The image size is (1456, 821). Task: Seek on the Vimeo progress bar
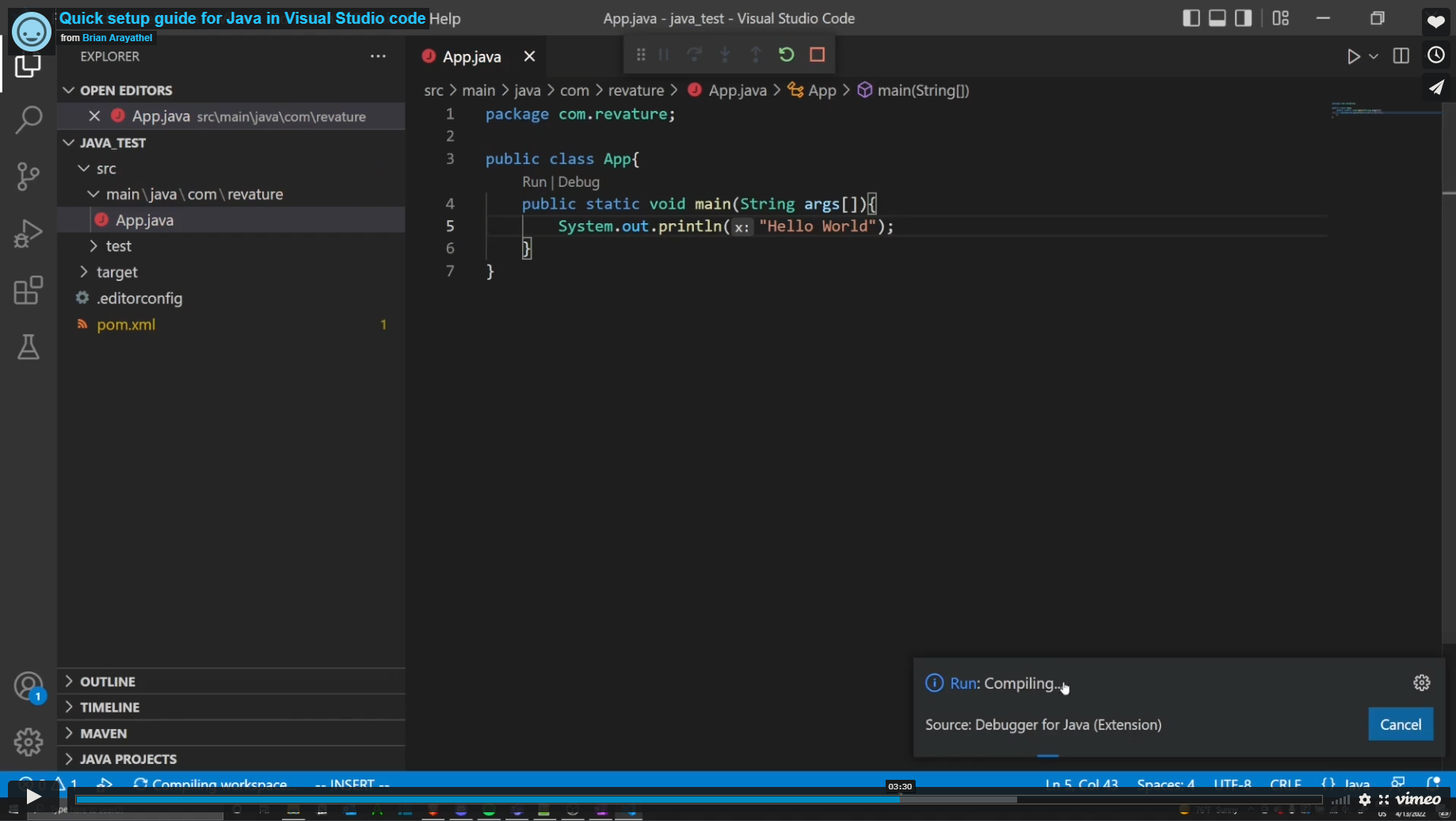pos(699,800)
